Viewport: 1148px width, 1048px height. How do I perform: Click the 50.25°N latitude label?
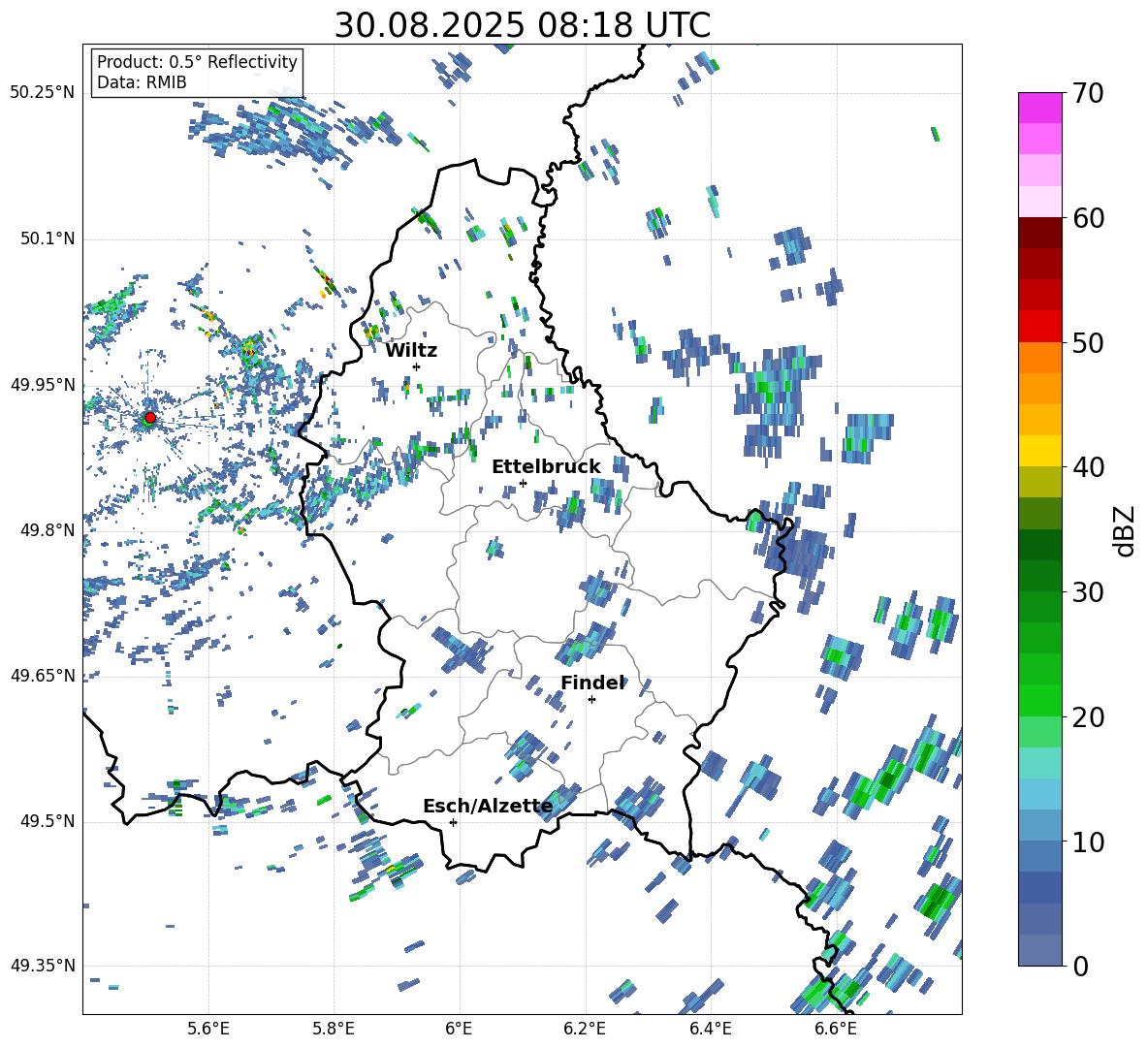(x=43, y=93)
